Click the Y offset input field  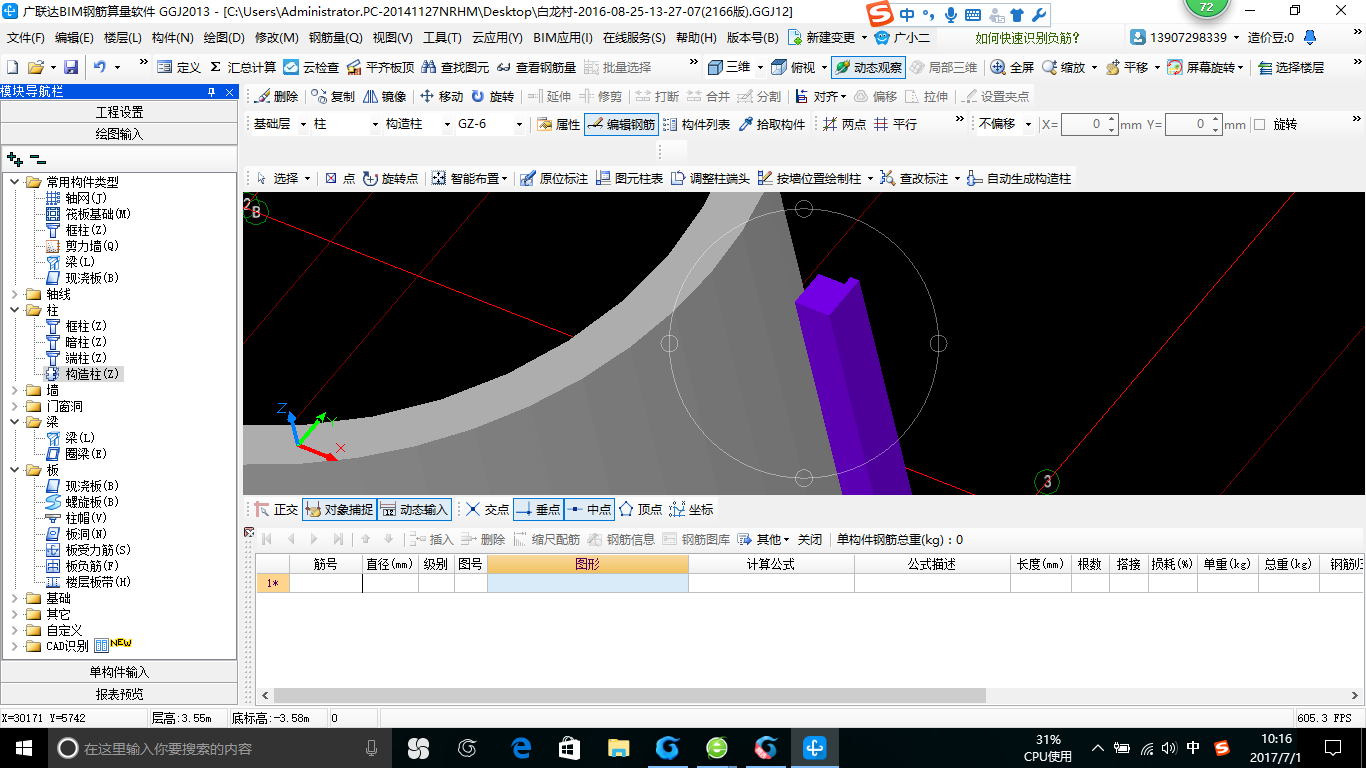(x=1193, y=125)
